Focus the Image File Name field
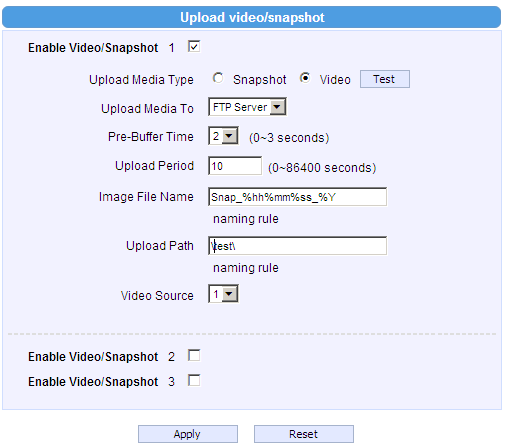 (297, 197)
